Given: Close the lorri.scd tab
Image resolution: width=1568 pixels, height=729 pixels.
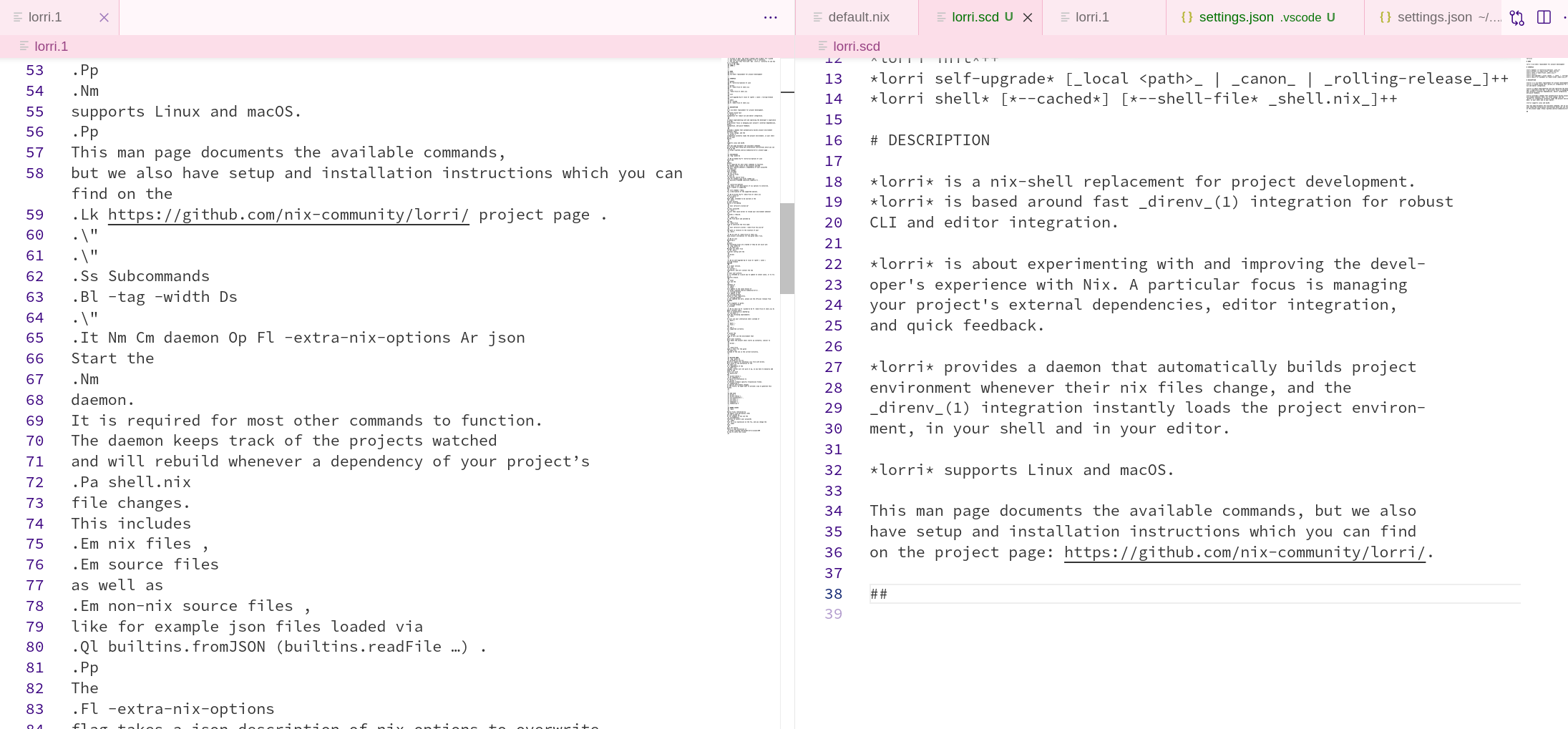Looking at the screenshot, I should pyautogui.click(x=1028, y=17).
